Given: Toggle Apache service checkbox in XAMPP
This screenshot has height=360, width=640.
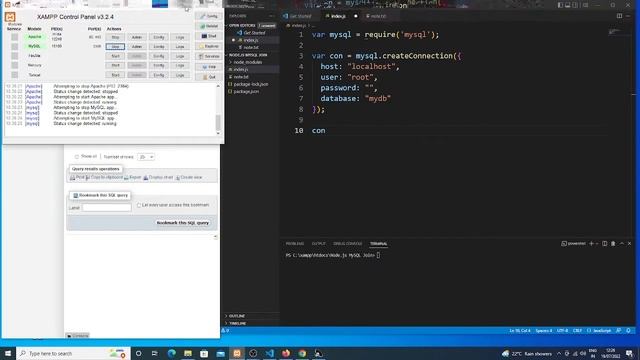Looking at the screenshot, I should click(14, 37).
